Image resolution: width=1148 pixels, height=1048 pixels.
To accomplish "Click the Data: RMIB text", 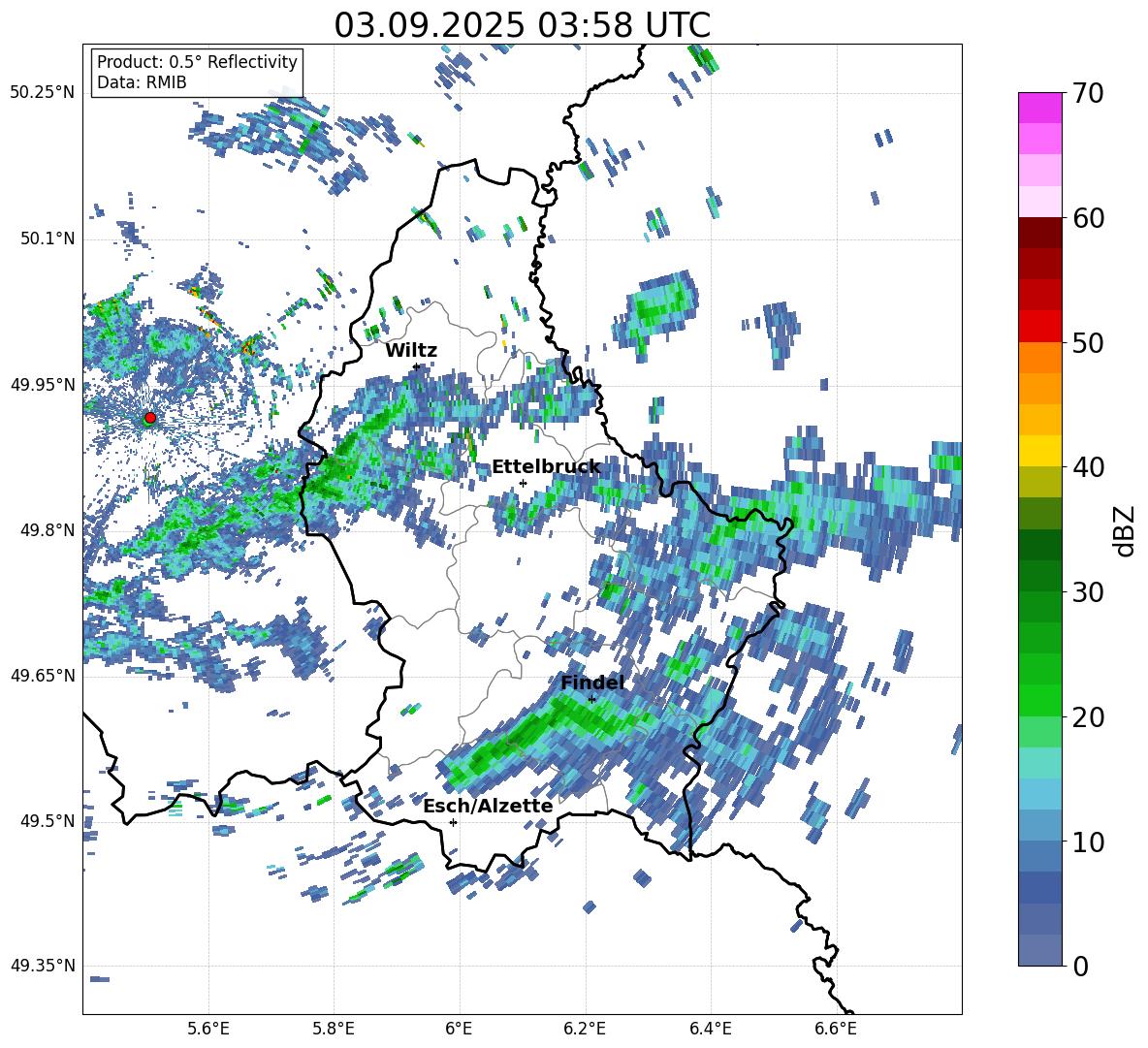I will [x=142, y=82].
